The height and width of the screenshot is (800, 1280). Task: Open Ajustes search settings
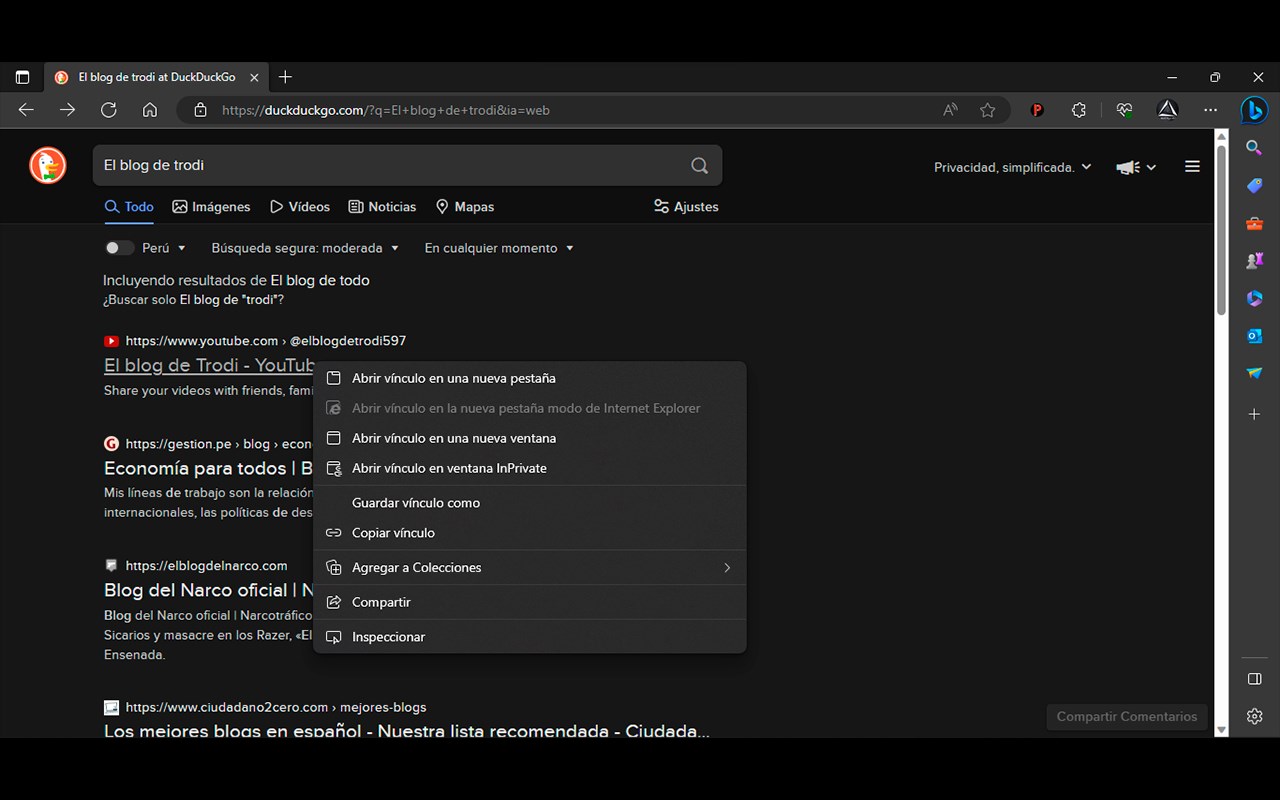click(686, 207)
